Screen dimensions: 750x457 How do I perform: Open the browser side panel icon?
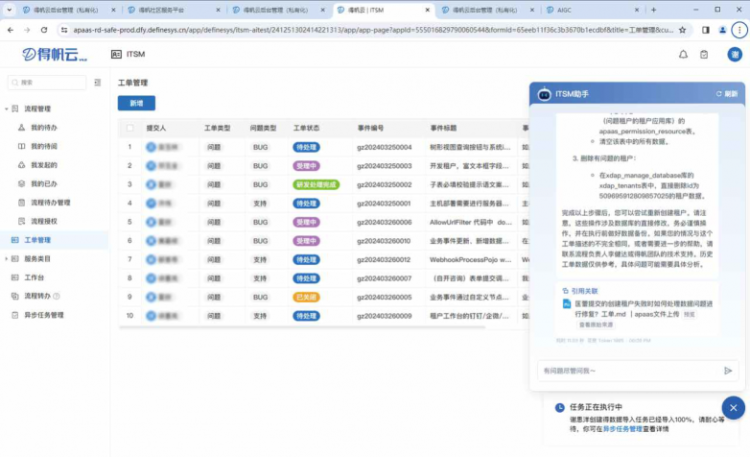coord(705,30)
